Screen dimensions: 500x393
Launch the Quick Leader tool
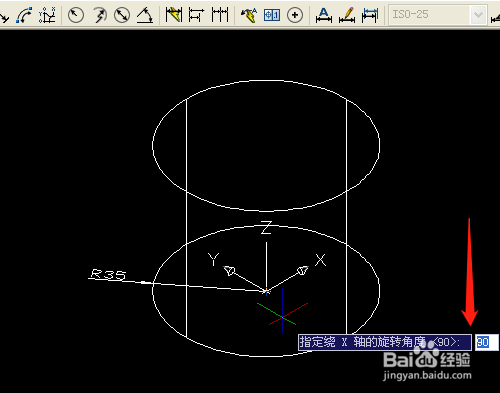249,15
